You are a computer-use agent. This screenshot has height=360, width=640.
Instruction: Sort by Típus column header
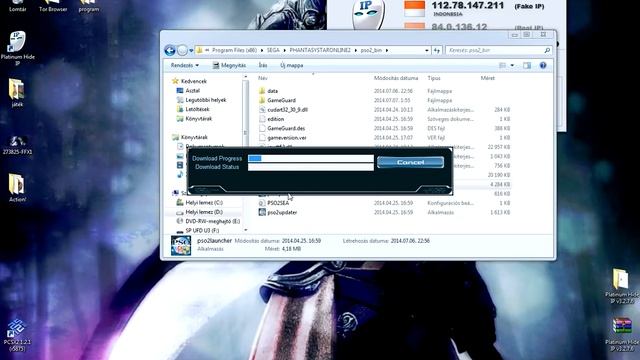tap(434, 78)
